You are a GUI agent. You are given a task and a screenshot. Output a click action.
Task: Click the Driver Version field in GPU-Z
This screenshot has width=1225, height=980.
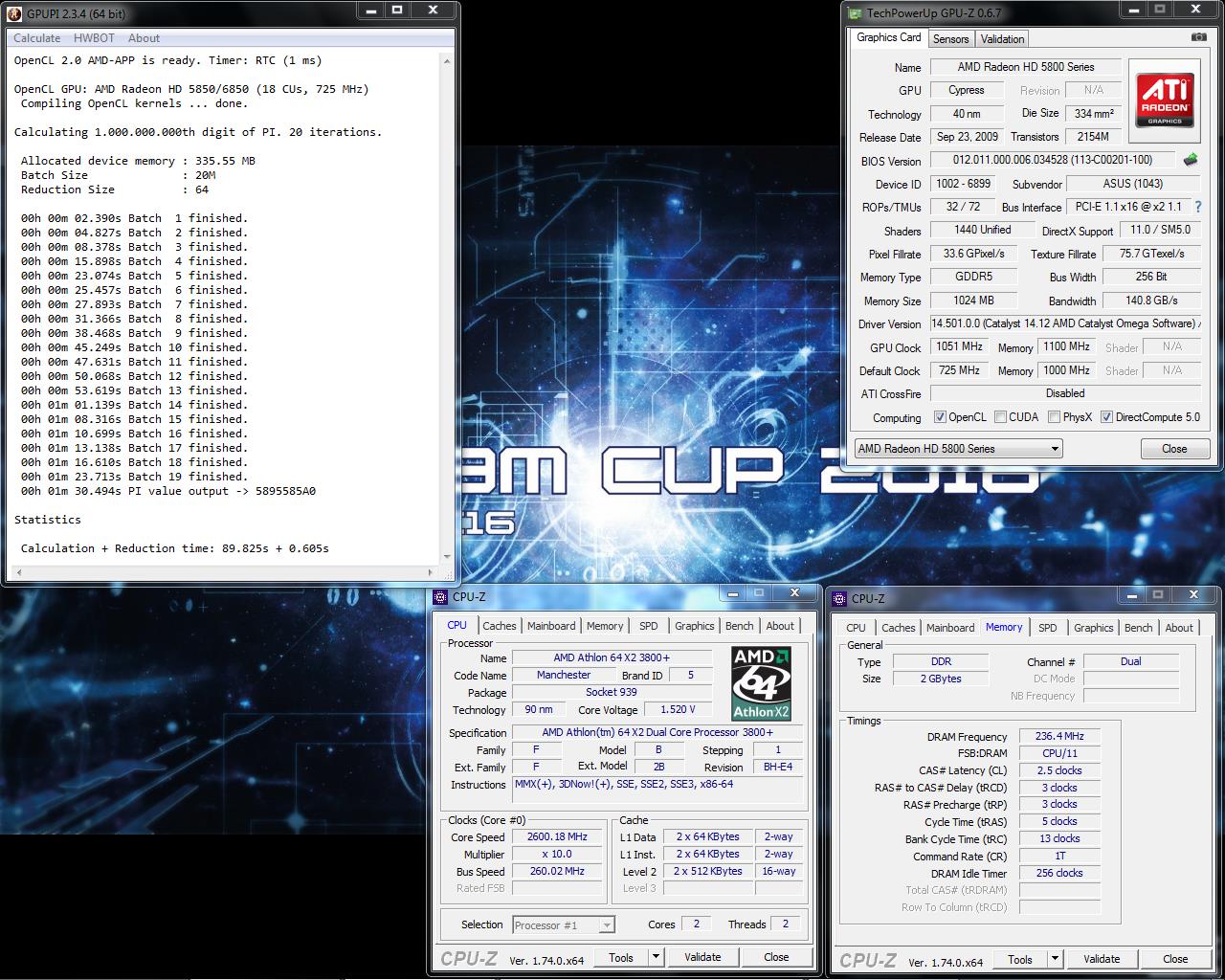(1065, 323)
